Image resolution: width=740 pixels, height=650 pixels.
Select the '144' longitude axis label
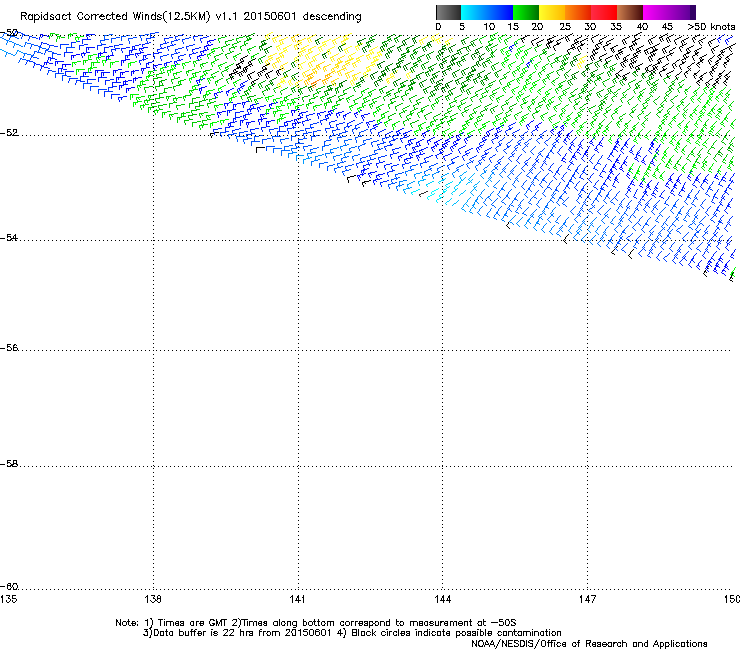tap(442, 599)
